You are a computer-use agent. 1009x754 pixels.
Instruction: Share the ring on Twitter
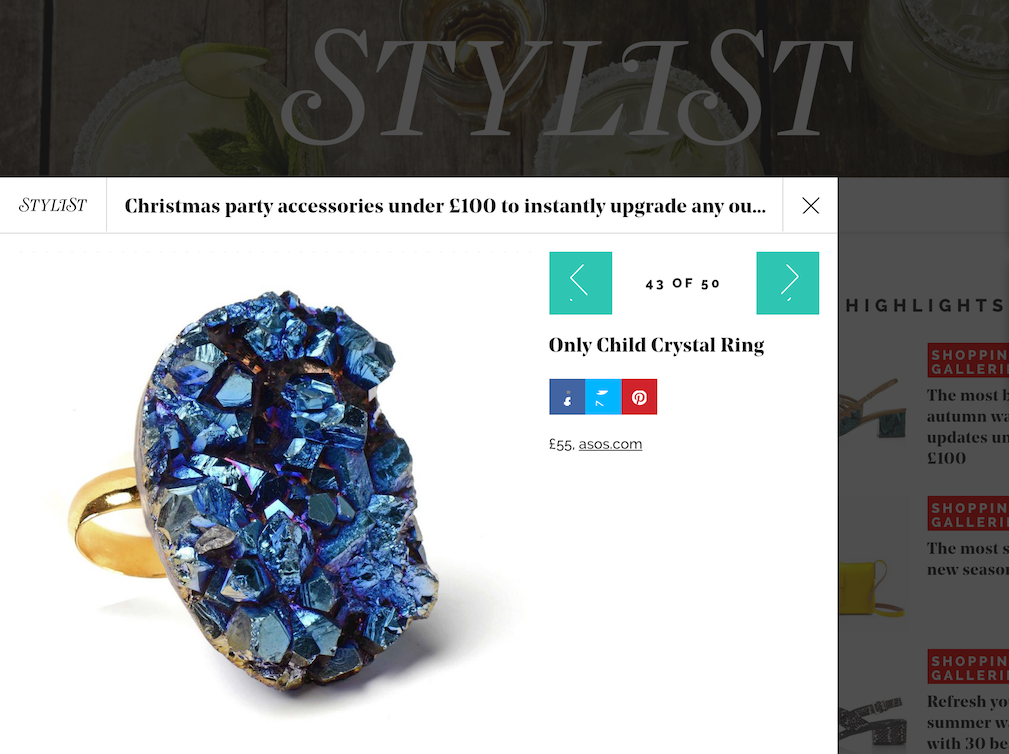tap(603, 397)
